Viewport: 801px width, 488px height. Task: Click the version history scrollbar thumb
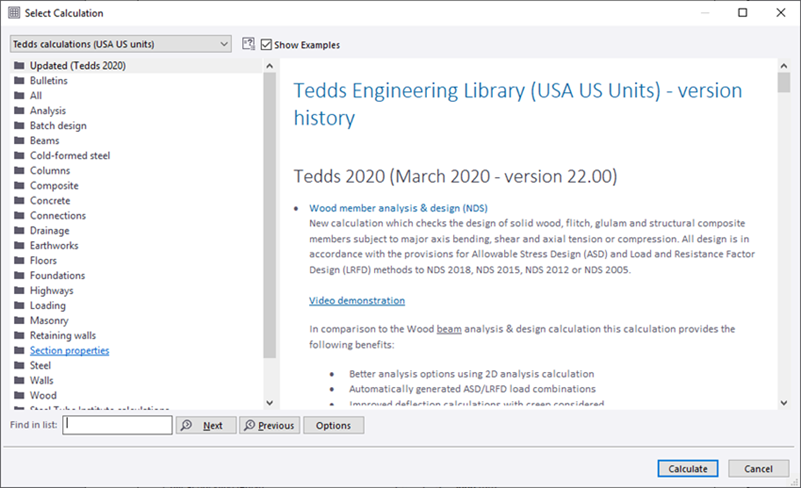[784, 82]
